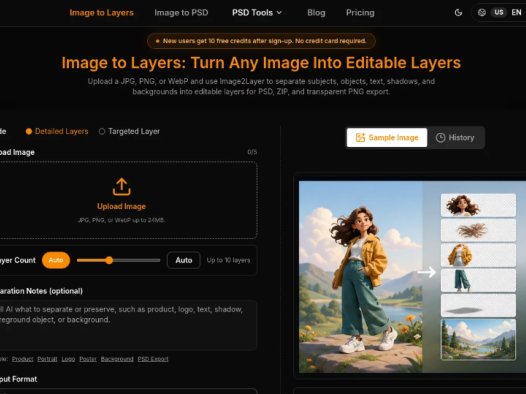Select the head layer thumbnail

pyautogui.click(x=478, y=205)
